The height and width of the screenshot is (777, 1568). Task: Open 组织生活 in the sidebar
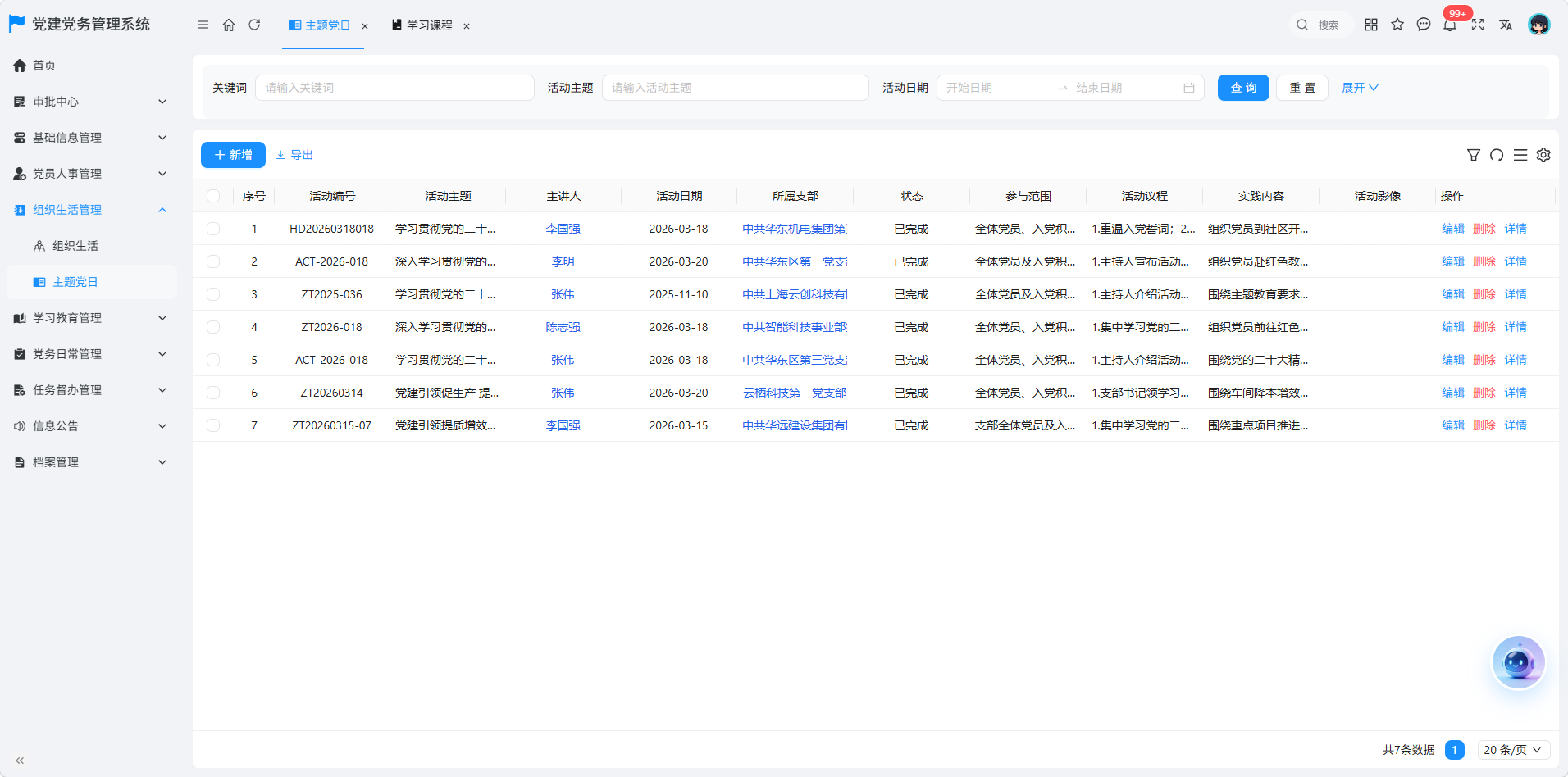pos(90,246)
